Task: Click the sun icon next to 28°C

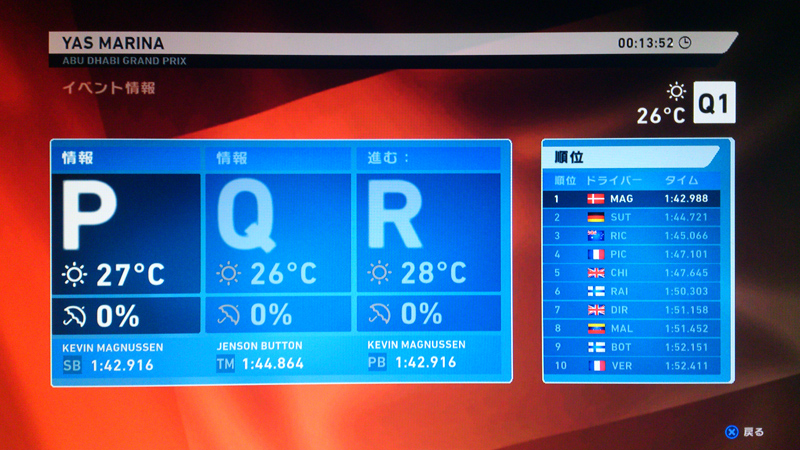Action: coord(379,272)
